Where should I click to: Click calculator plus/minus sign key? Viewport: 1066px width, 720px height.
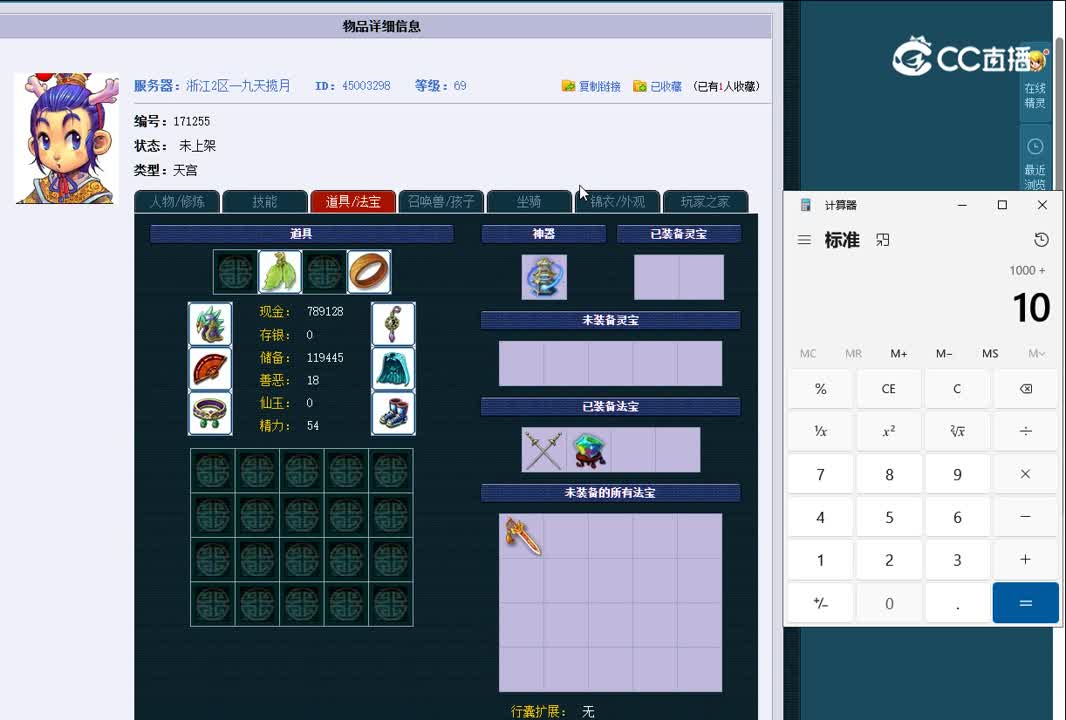point(821,602)
